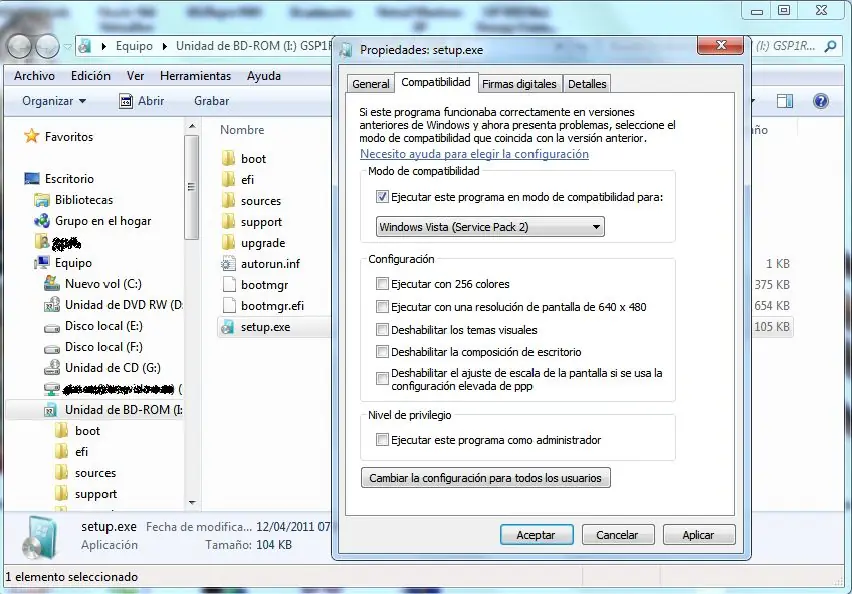Switch to the Detalles tab

[587, 84]
